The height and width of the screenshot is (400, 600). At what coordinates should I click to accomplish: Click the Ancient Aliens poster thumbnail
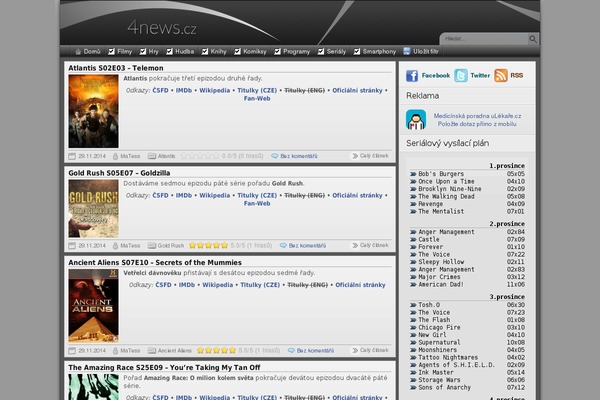(x=93, y=306)
